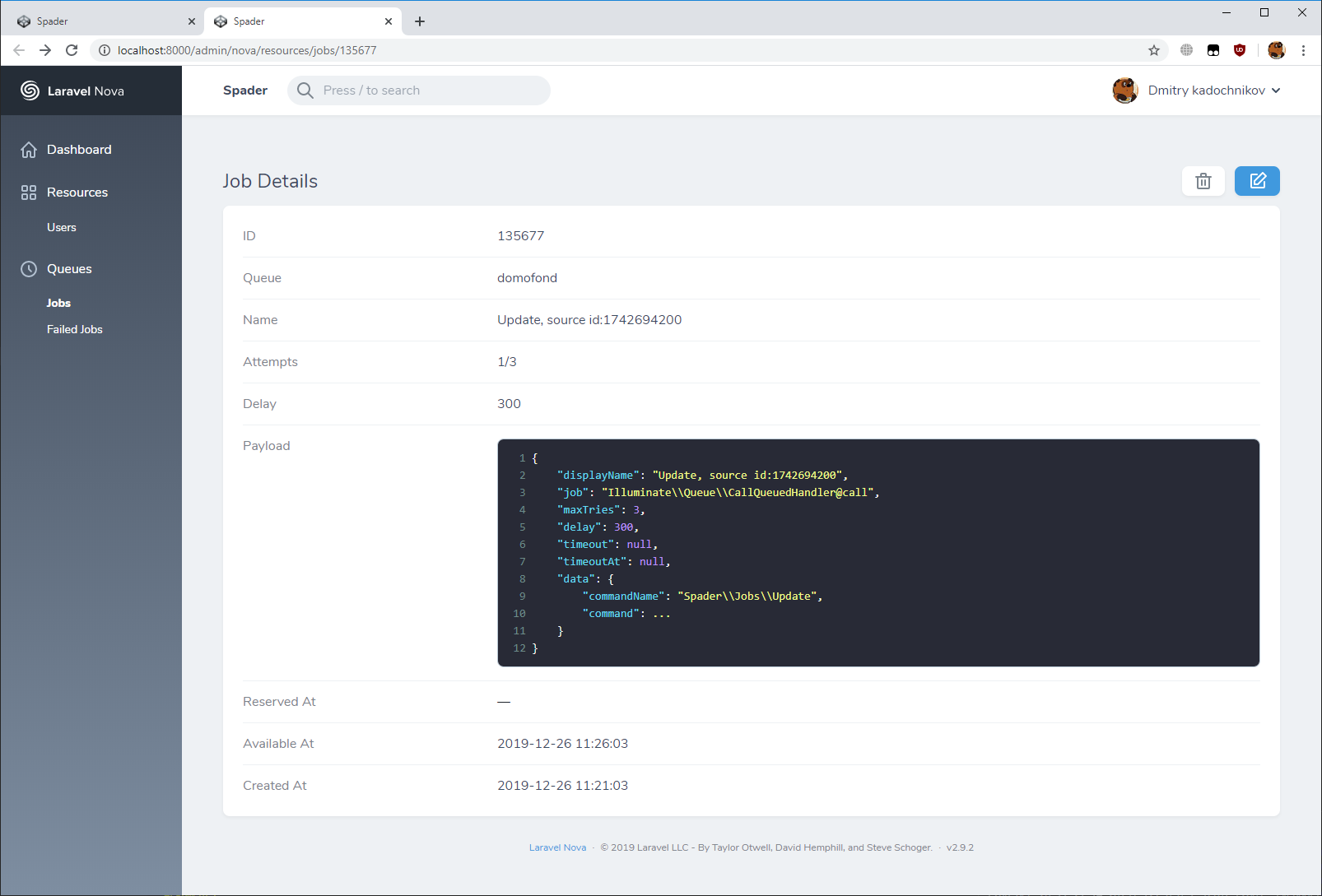Open Failed Jobs in sidebar
This screenshot has width=1322, height=896.
[x=75, y=329]
